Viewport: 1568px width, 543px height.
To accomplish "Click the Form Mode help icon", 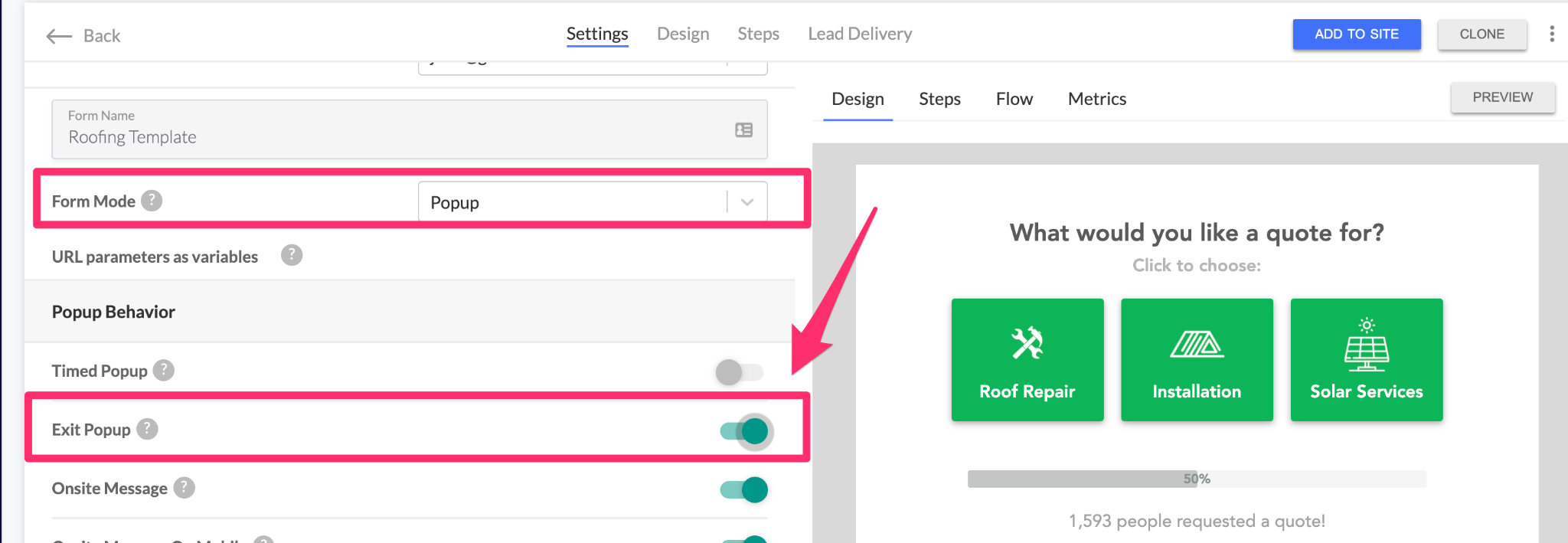I will (152, 201).
